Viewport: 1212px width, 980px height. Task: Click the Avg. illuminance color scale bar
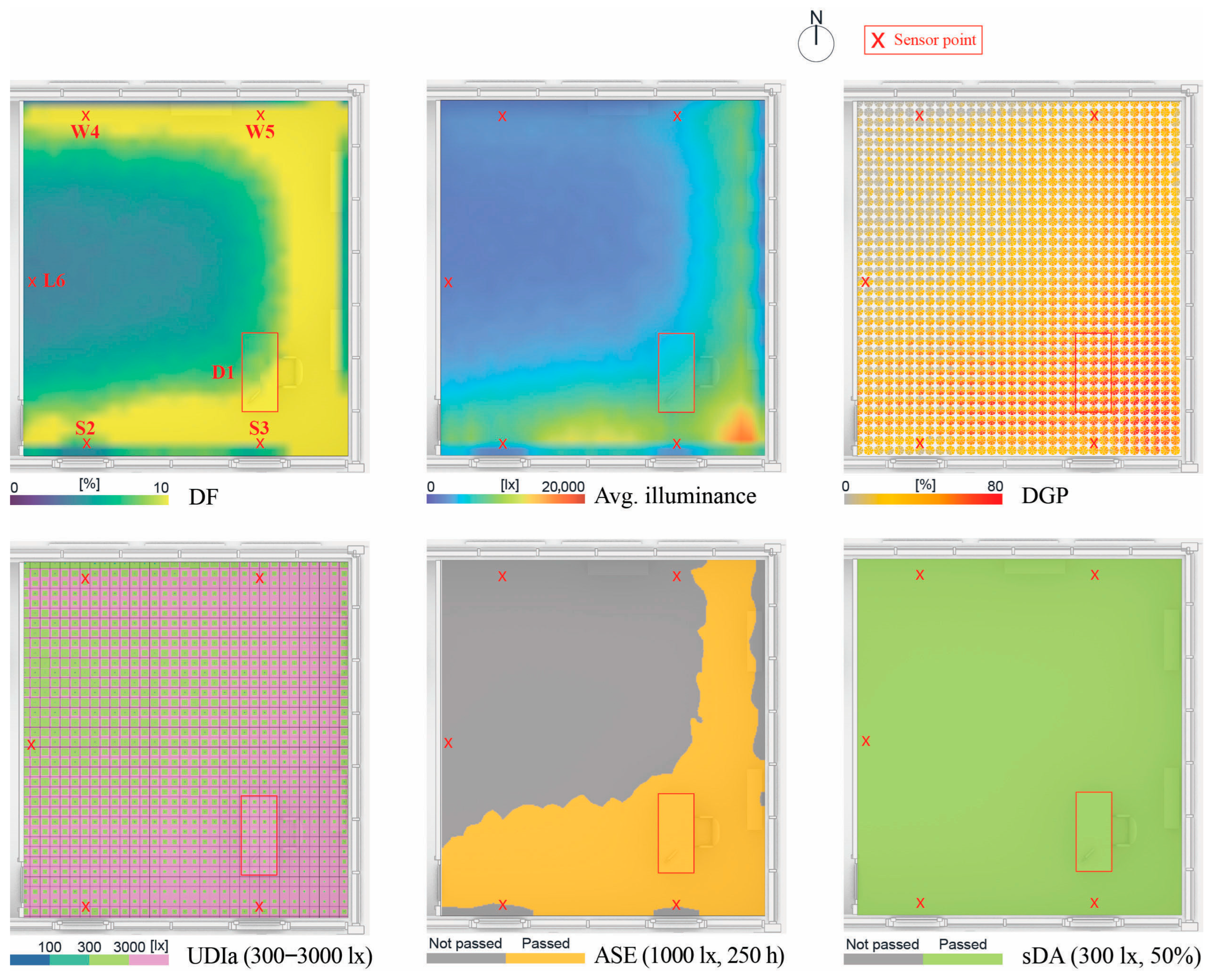tap(506, 499)
